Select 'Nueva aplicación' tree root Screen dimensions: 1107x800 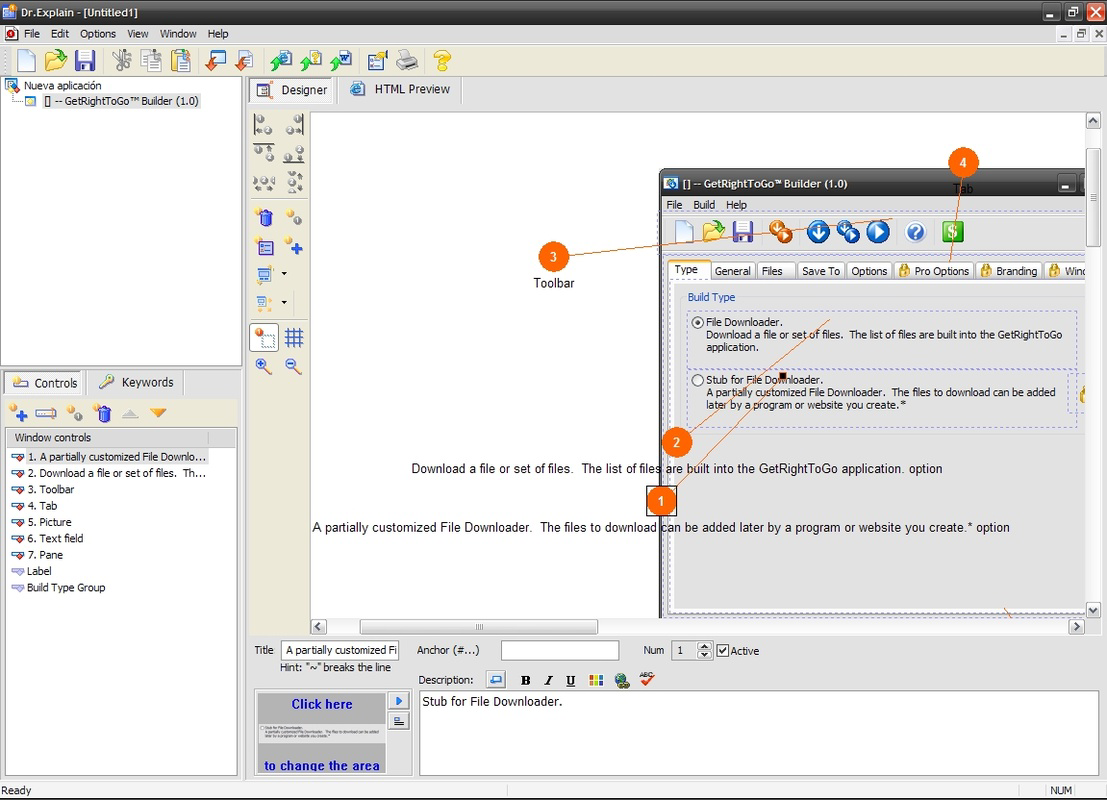63,85
